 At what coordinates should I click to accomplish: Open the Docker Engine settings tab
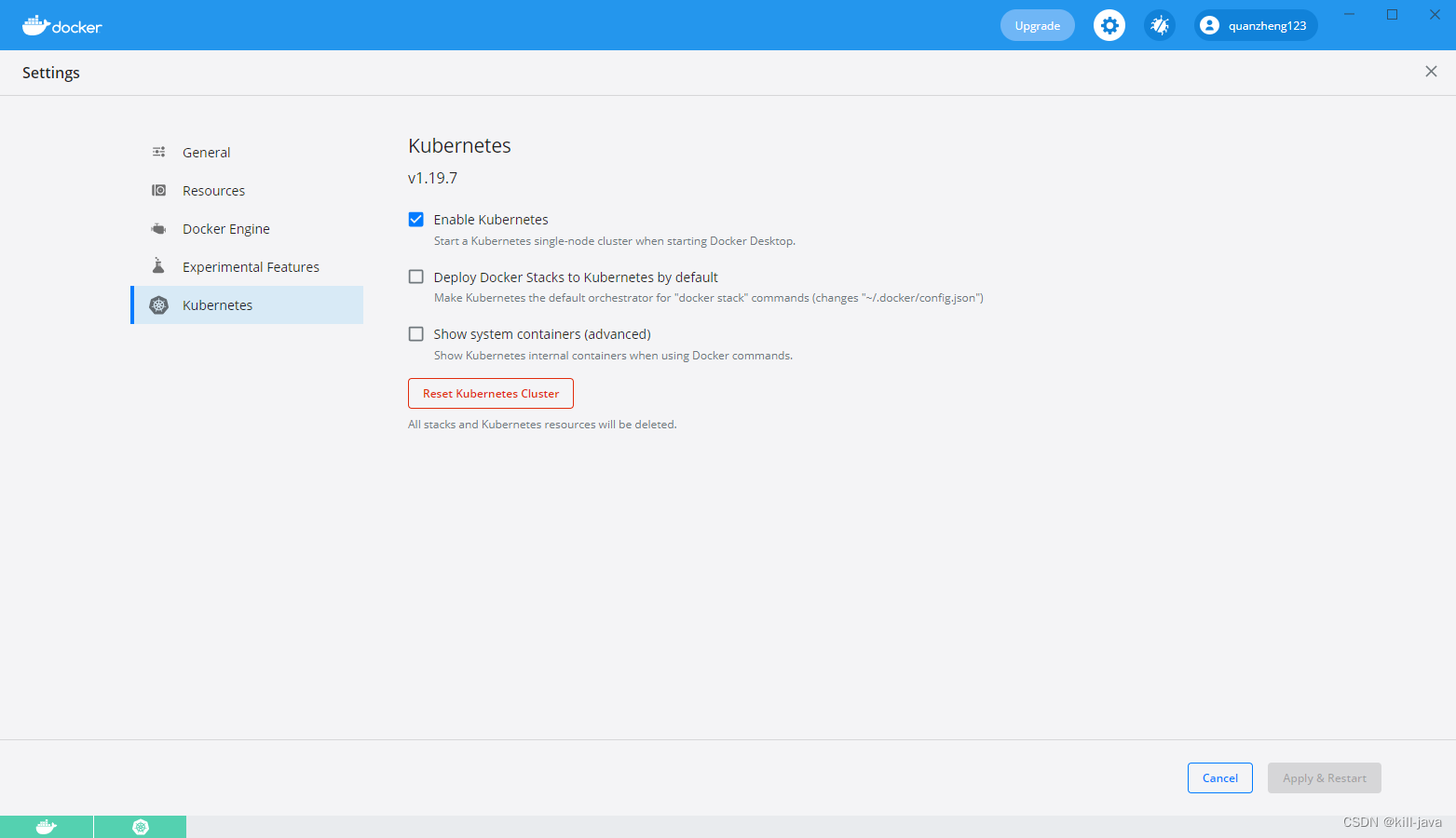(x=248, y=228)
